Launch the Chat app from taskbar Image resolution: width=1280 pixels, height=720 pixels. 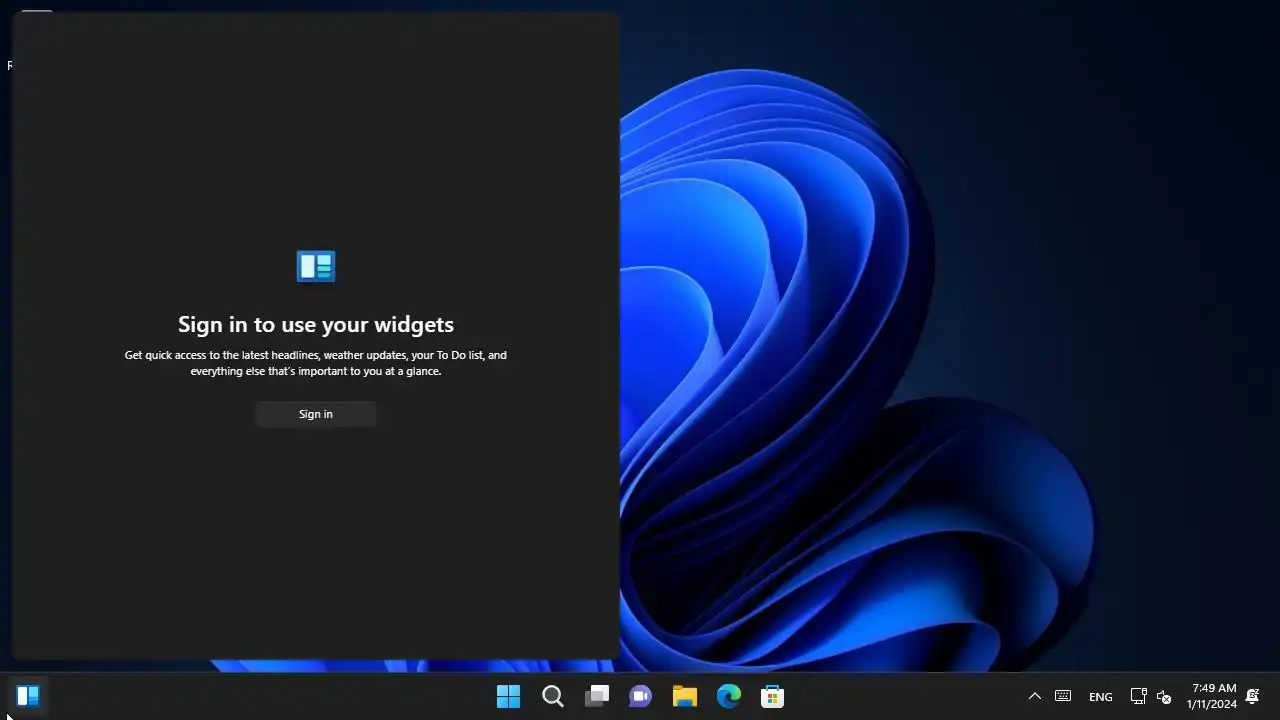[x=641, y=696]
